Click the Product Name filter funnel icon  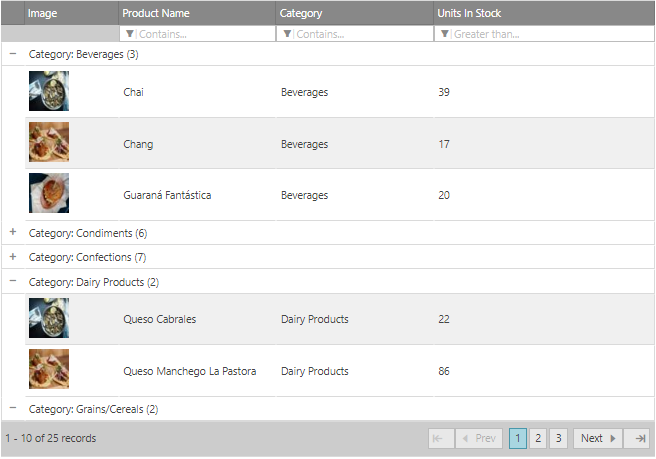pos(129,34)
